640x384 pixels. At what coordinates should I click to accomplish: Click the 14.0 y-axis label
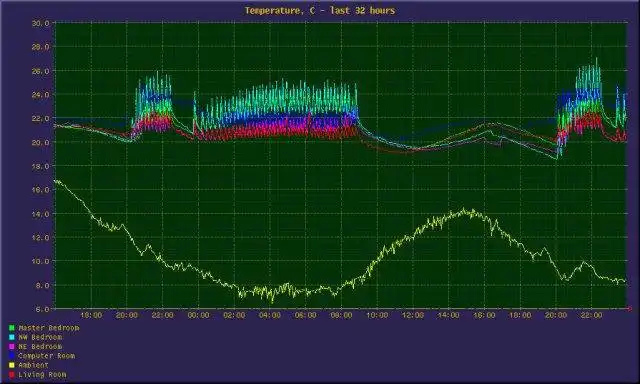point(41,214)
